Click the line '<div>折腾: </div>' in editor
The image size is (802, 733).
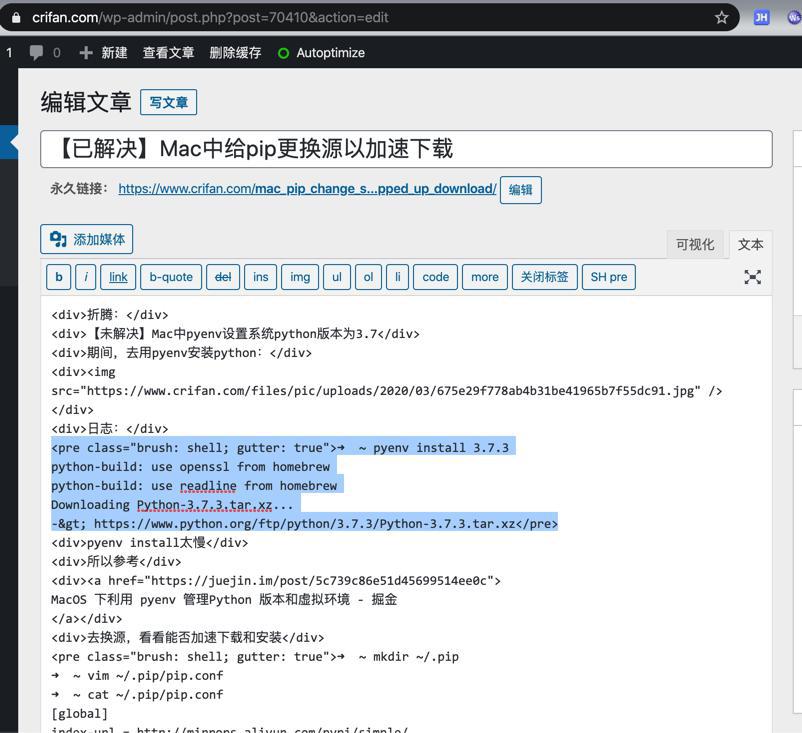[x=109, y=315]
